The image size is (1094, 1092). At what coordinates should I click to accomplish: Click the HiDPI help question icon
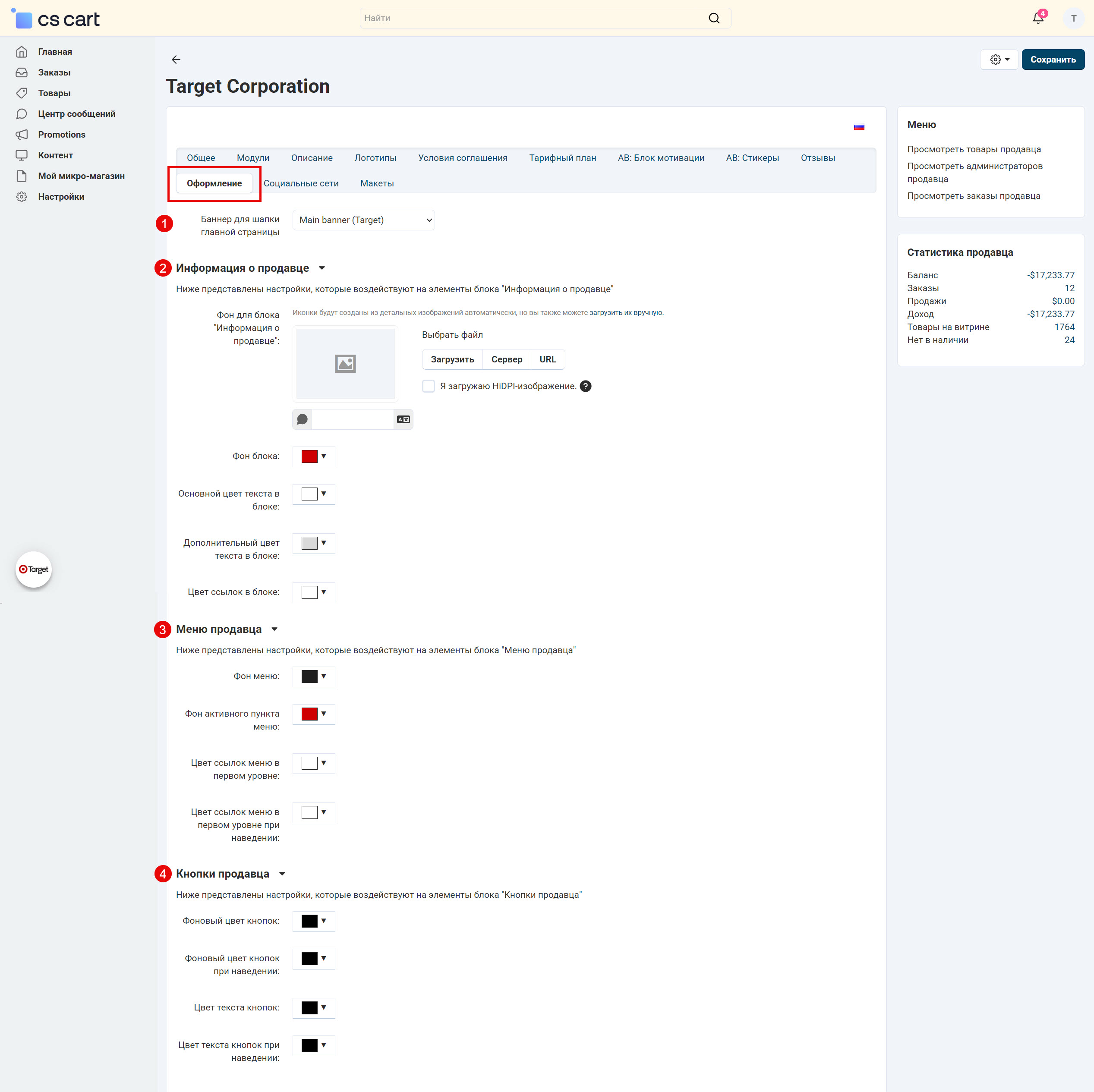point(586,386)
